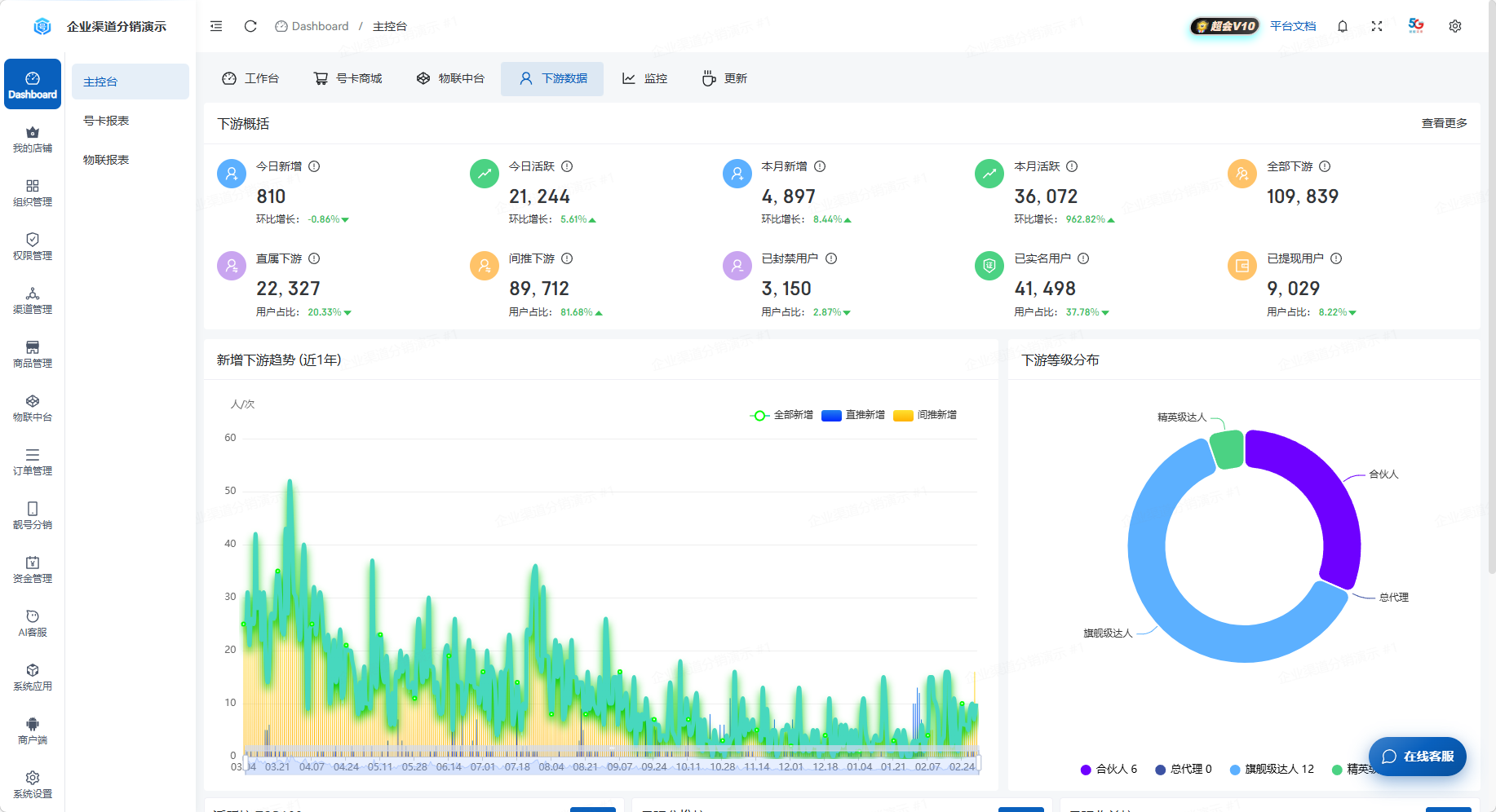
Task: Toggle 合伙人 6 in pie legend
Action: tap(1109, 769)
